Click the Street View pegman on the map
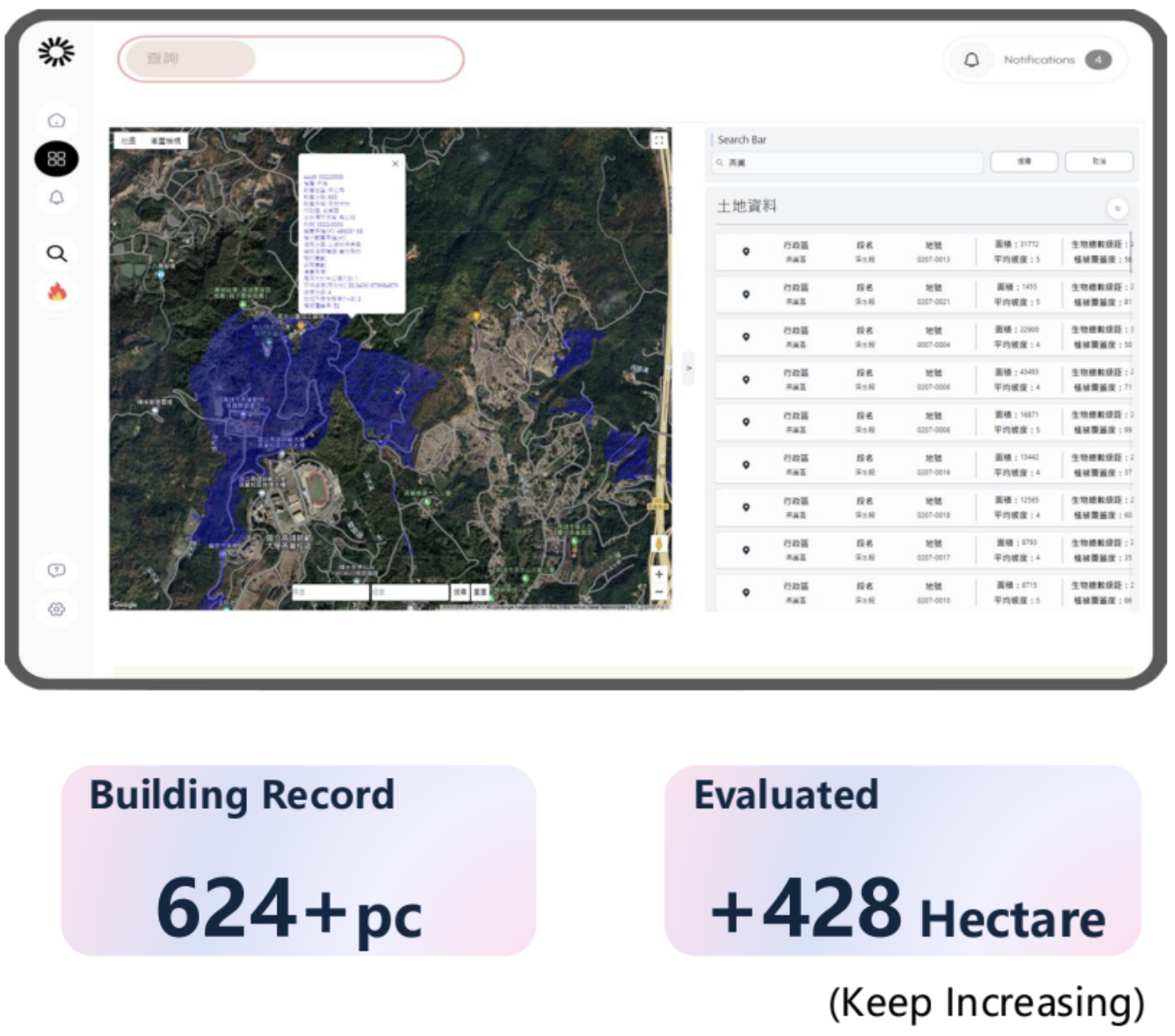 tap(658, 545)
